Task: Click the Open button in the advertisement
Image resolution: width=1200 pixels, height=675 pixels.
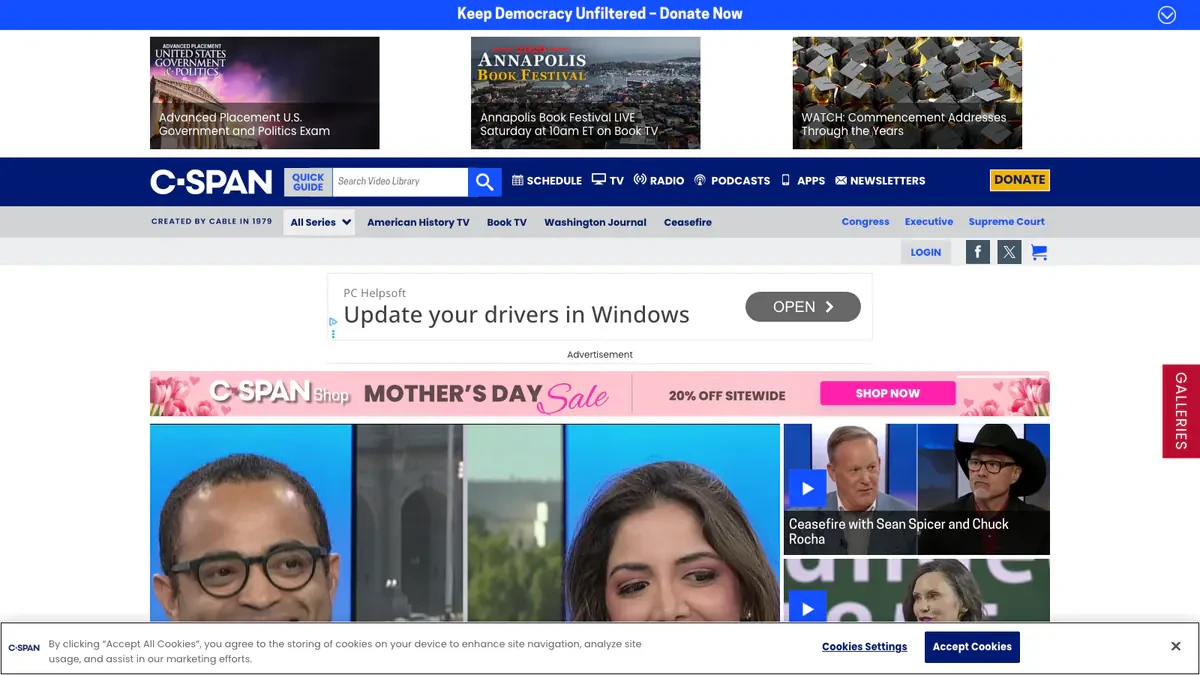Action: 803,307
